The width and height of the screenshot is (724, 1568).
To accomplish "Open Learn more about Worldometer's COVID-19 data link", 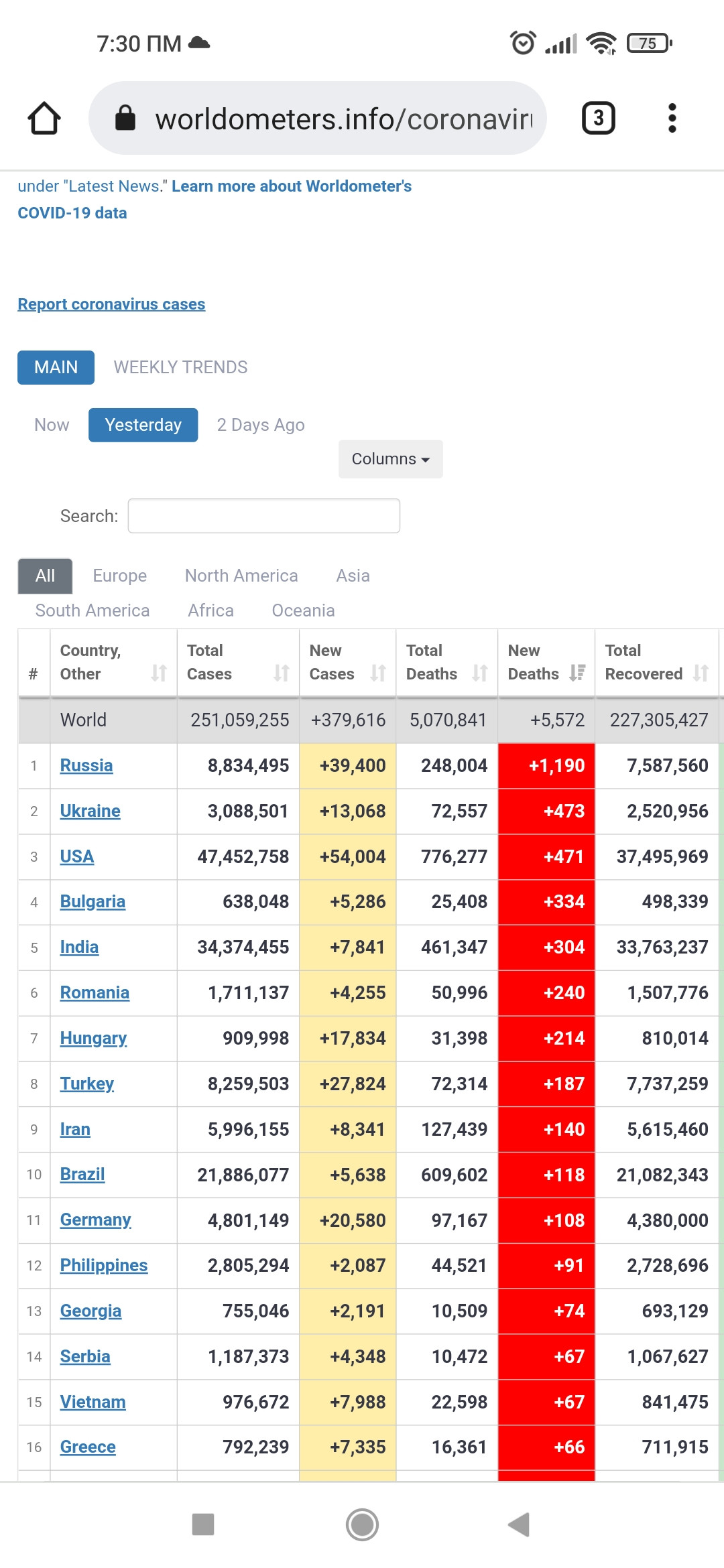I will (215, 199).
